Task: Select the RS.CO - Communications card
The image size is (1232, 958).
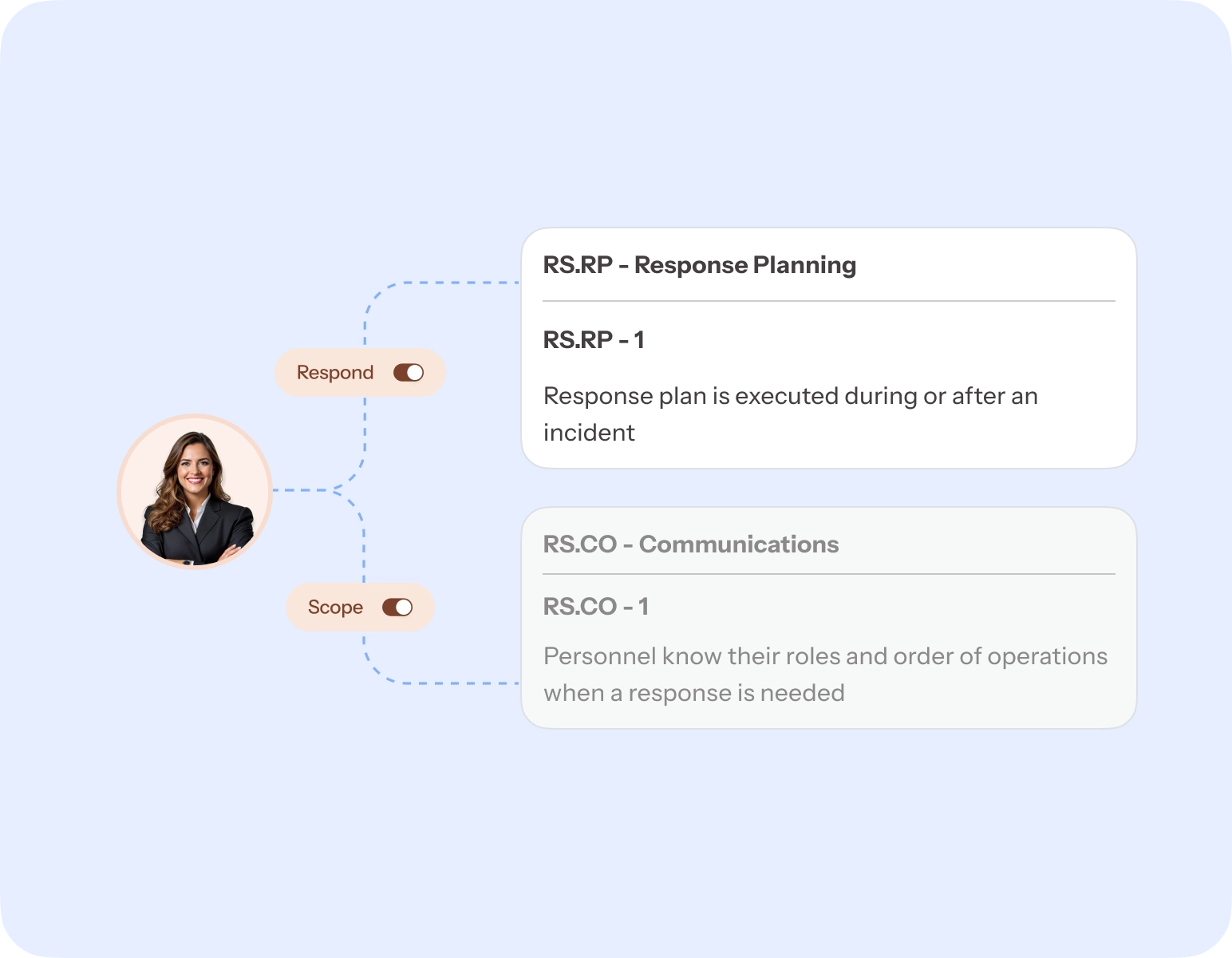Action: pos(827,616)
